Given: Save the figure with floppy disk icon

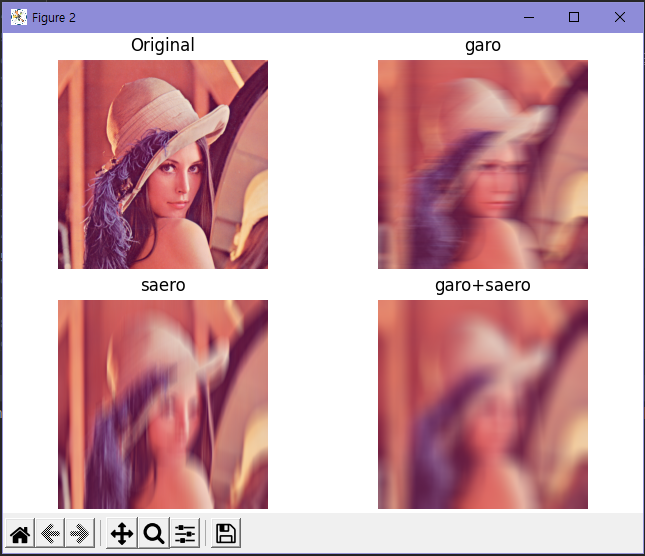Looking at the screenshot, I should [x=226, y=533].
